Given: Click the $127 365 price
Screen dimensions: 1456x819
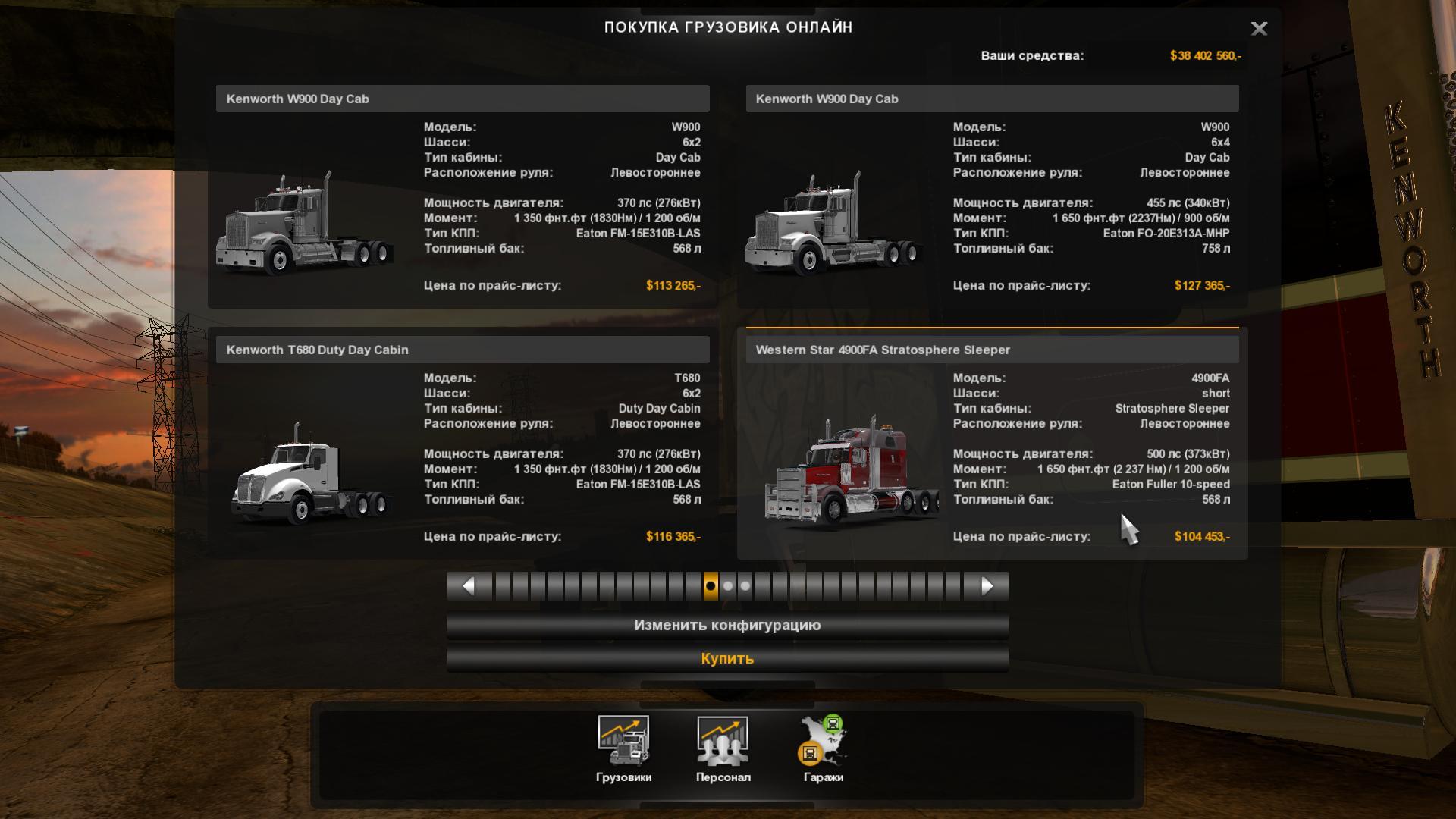Looking at the screenshot, I should pyautogui.click(x=1202, y=286).
